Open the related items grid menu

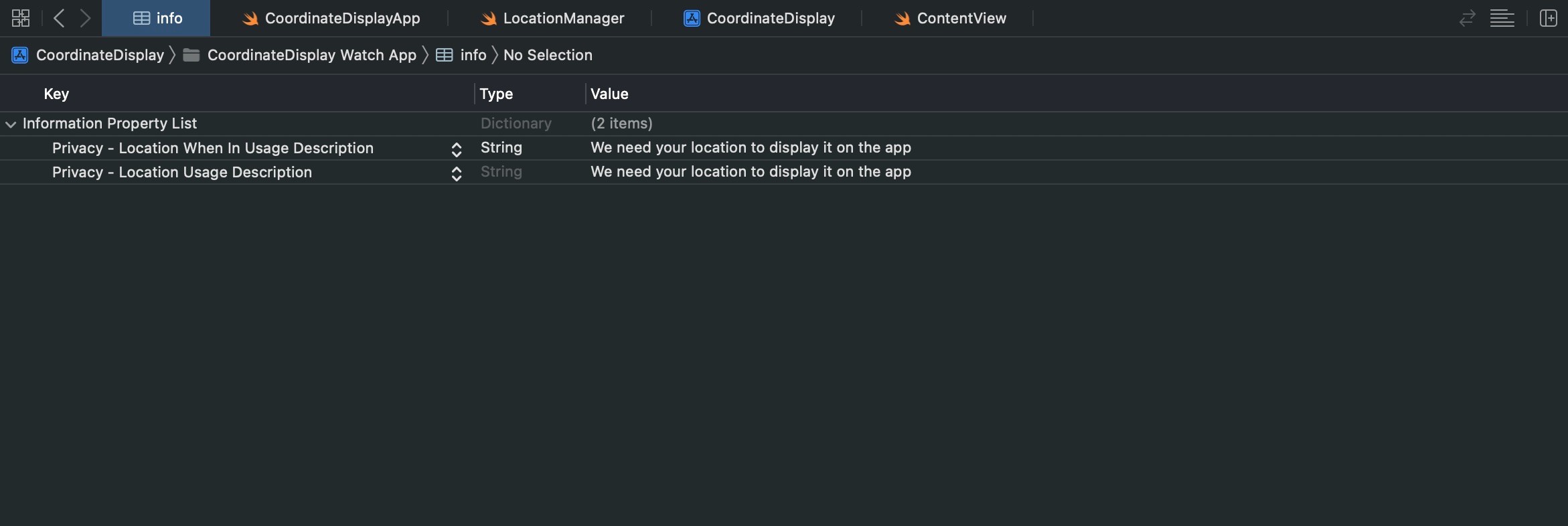point(21,18)
